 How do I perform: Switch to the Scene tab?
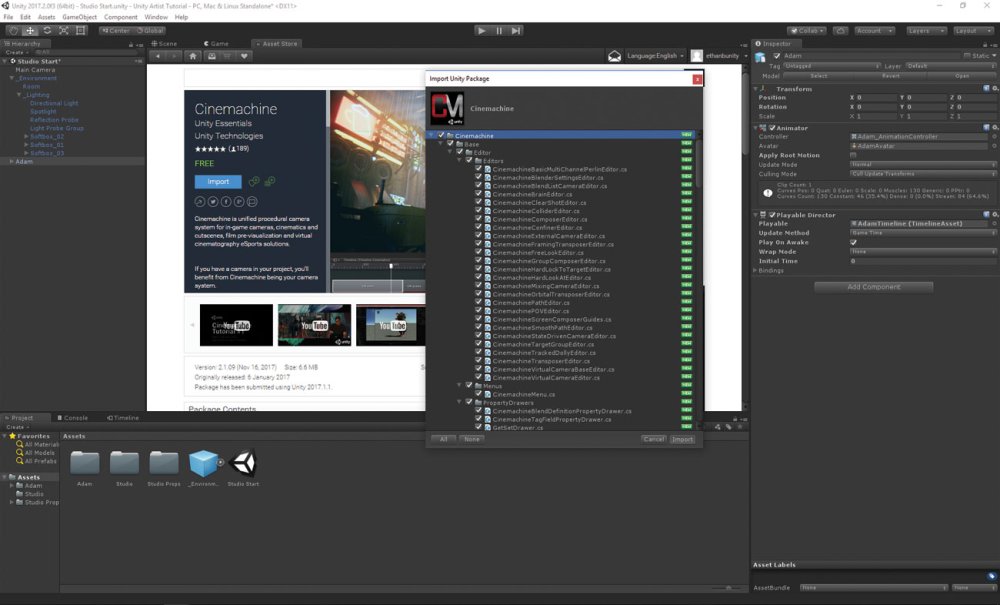(164, 44)
